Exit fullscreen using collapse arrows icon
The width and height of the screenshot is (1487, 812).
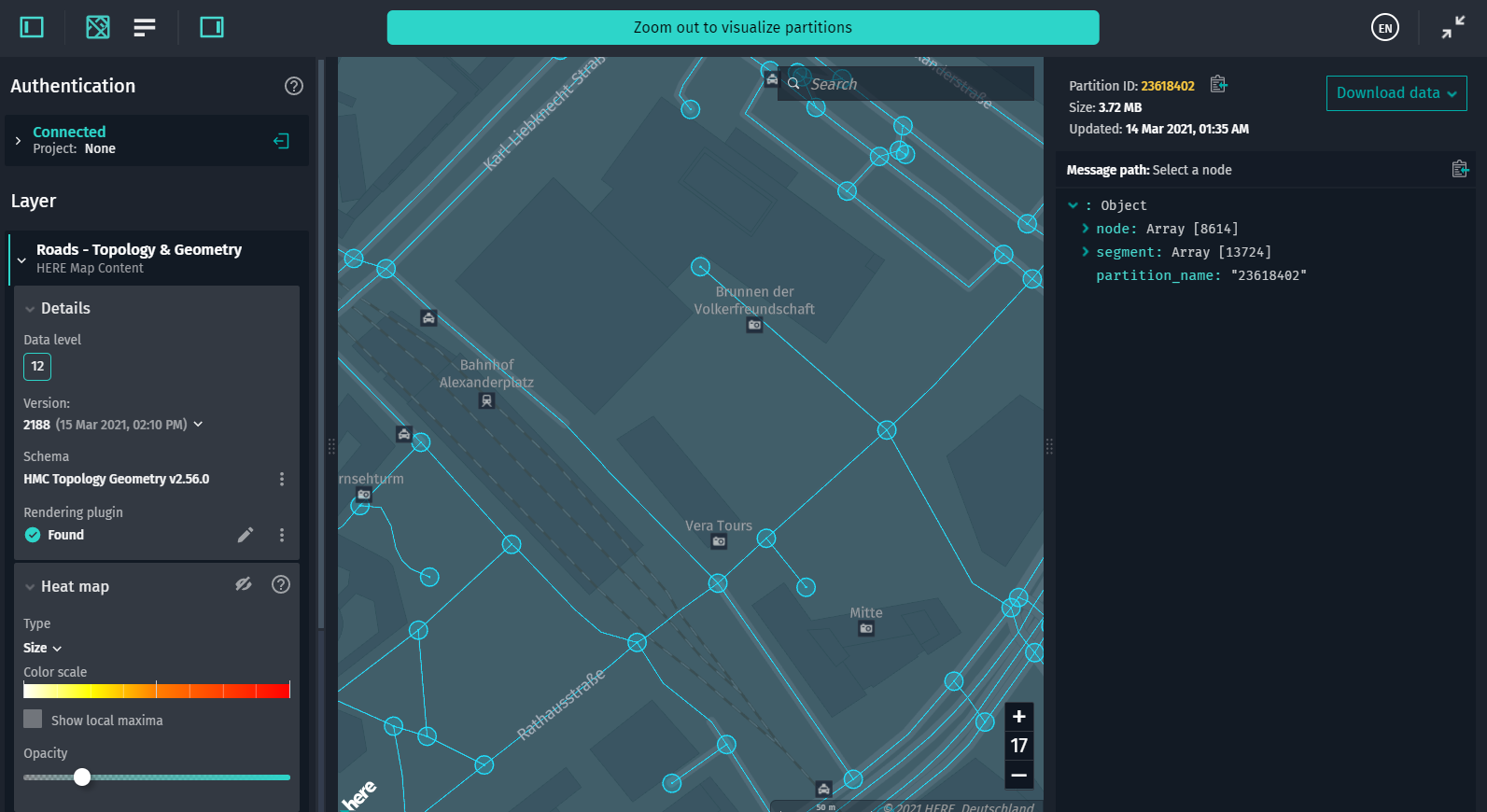click(x=1453, y=28)
